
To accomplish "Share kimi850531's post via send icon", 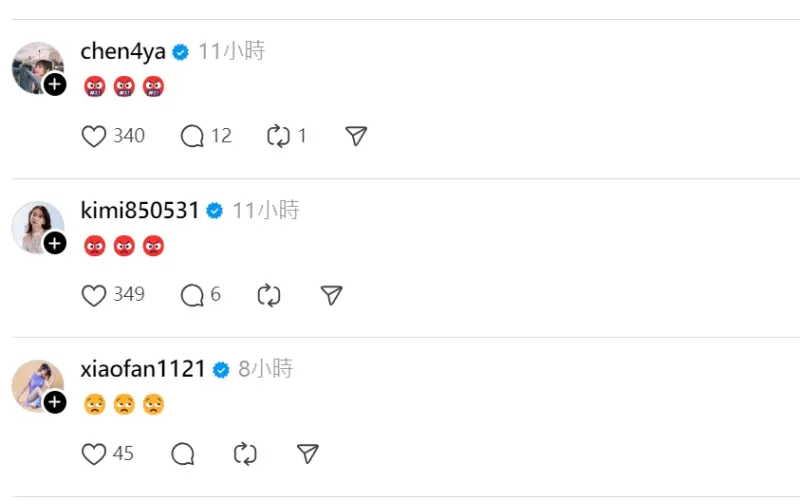I will (332, 295).
